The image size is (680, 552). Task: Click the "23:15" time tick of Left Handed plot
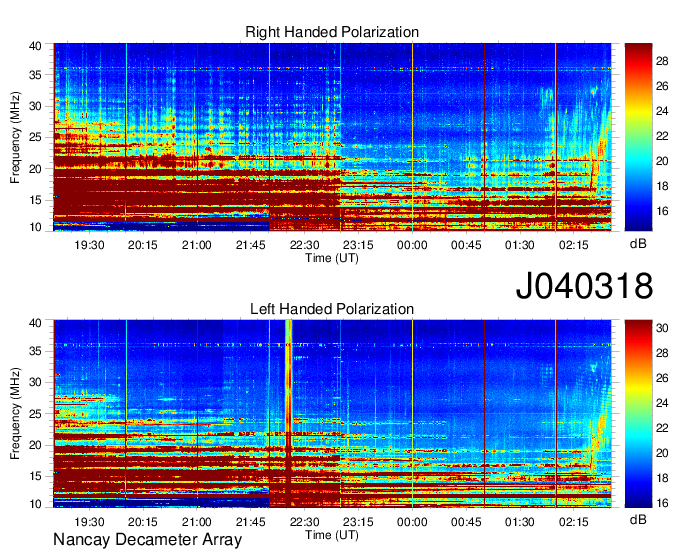[x=358, y=522]
